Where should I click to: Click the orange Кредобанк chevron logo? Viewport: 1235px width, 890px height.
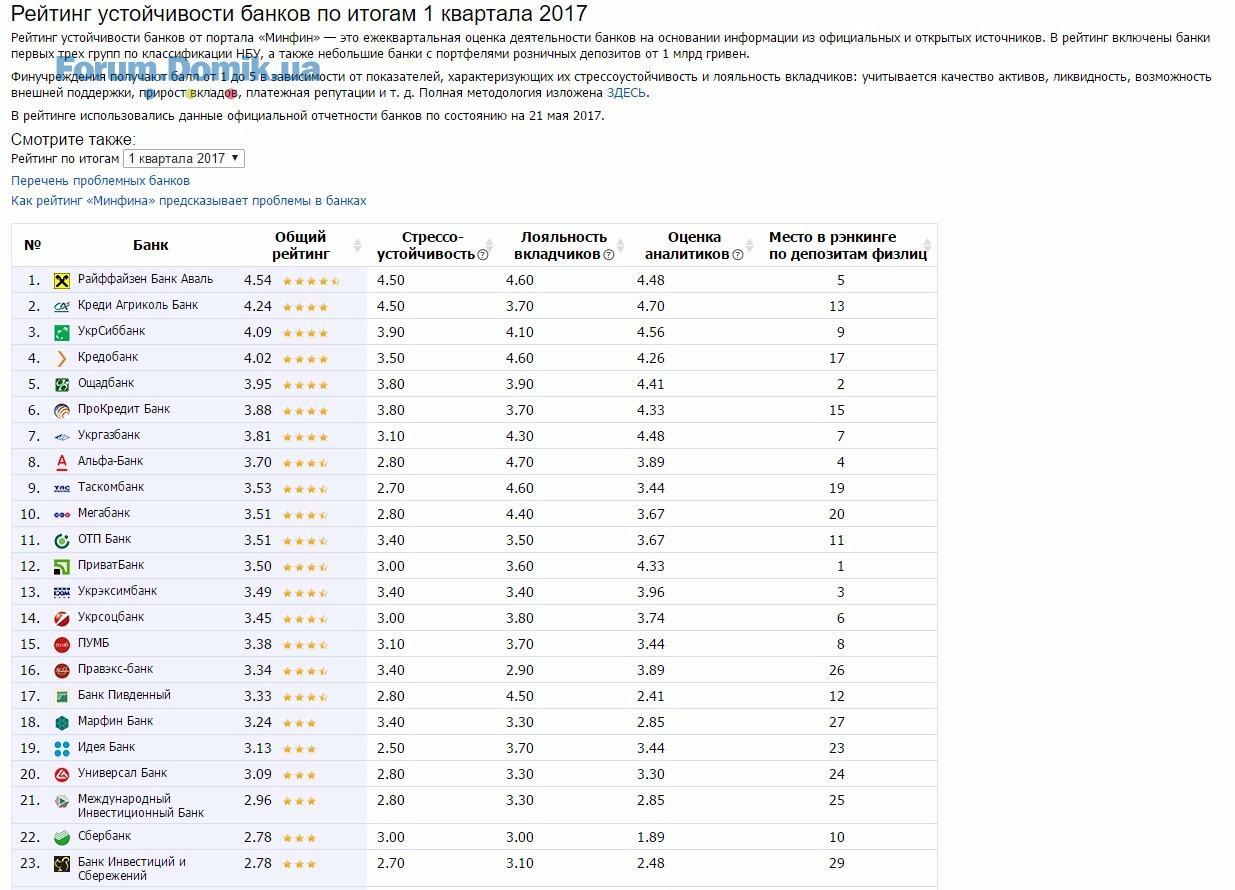click(62, 359)
